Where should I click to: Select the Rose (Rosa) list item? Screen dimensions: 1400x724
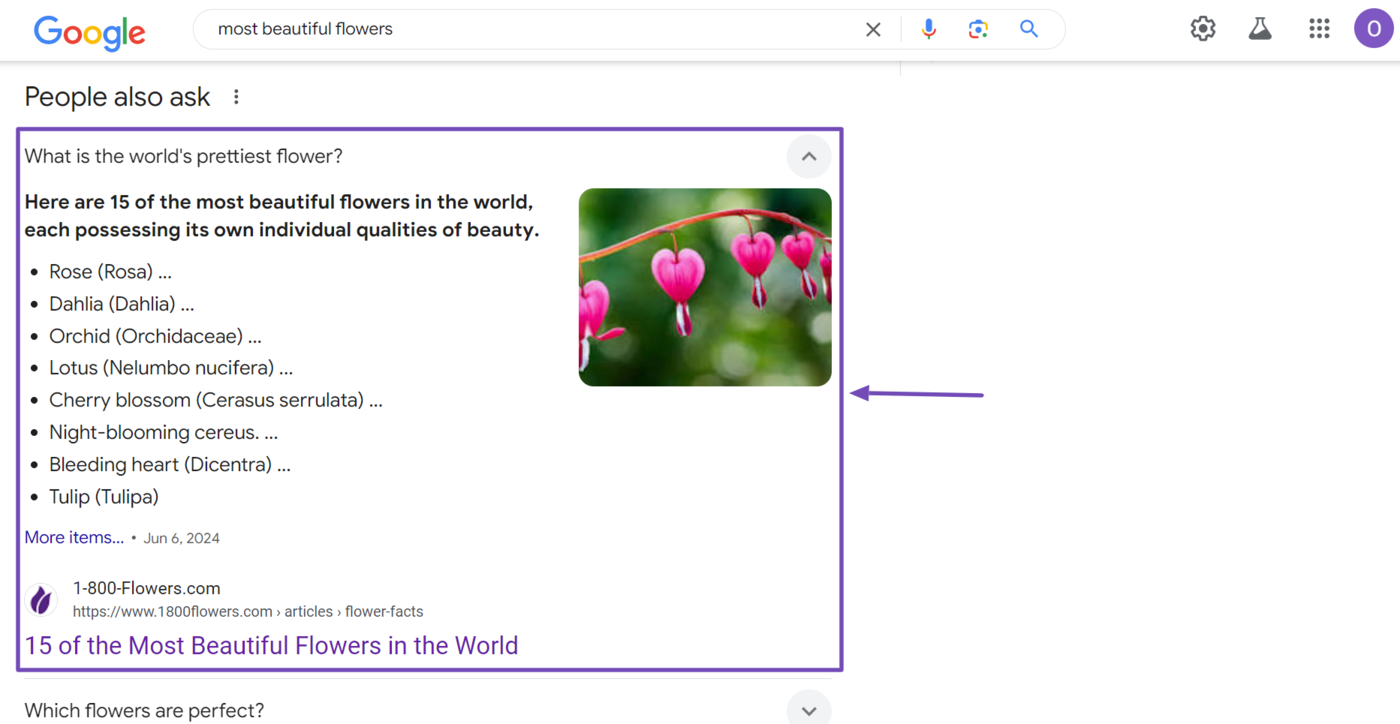click(110, 272)
